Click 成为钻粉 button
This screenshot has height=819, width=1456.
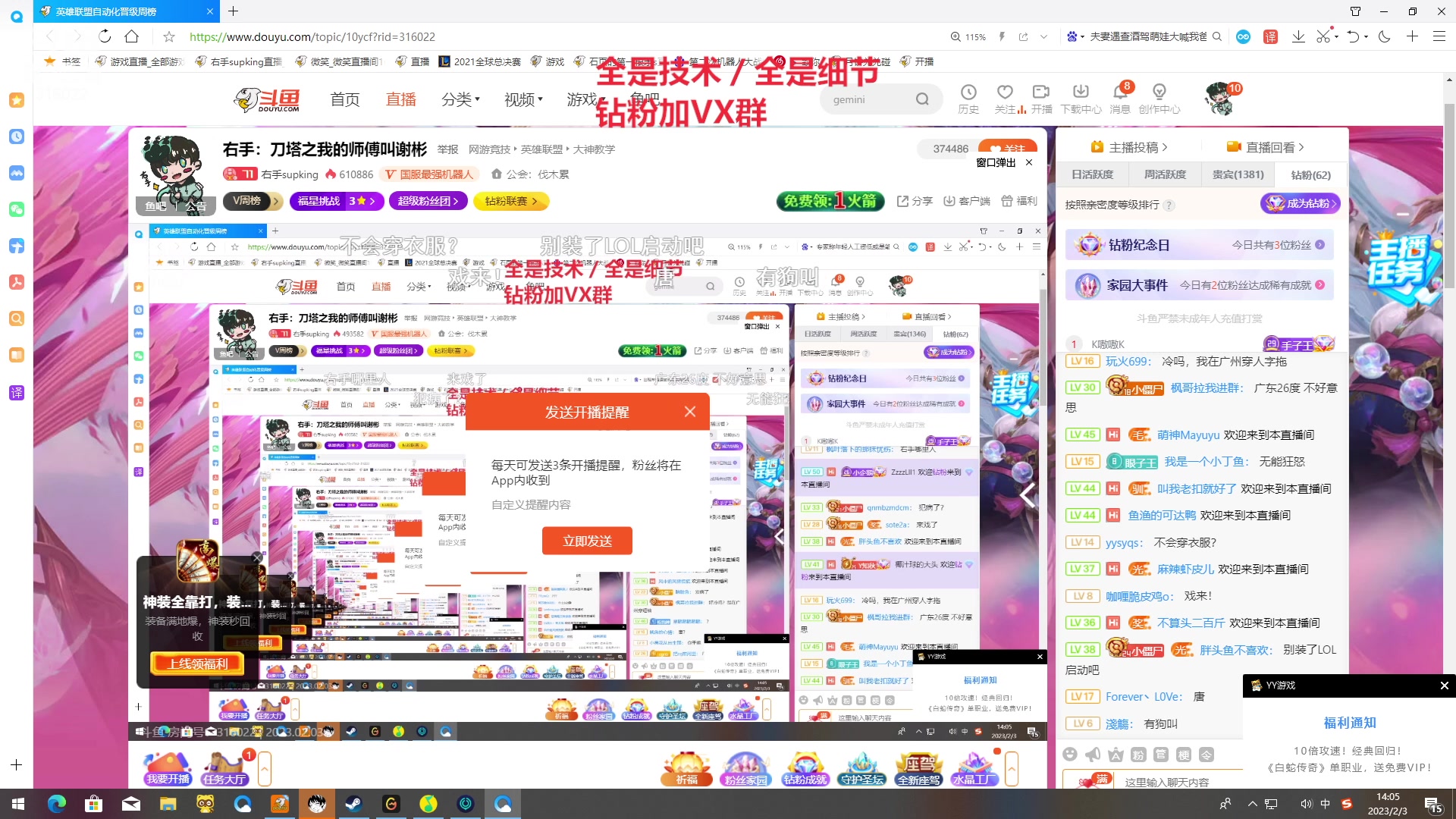[x=1301, y=203]
